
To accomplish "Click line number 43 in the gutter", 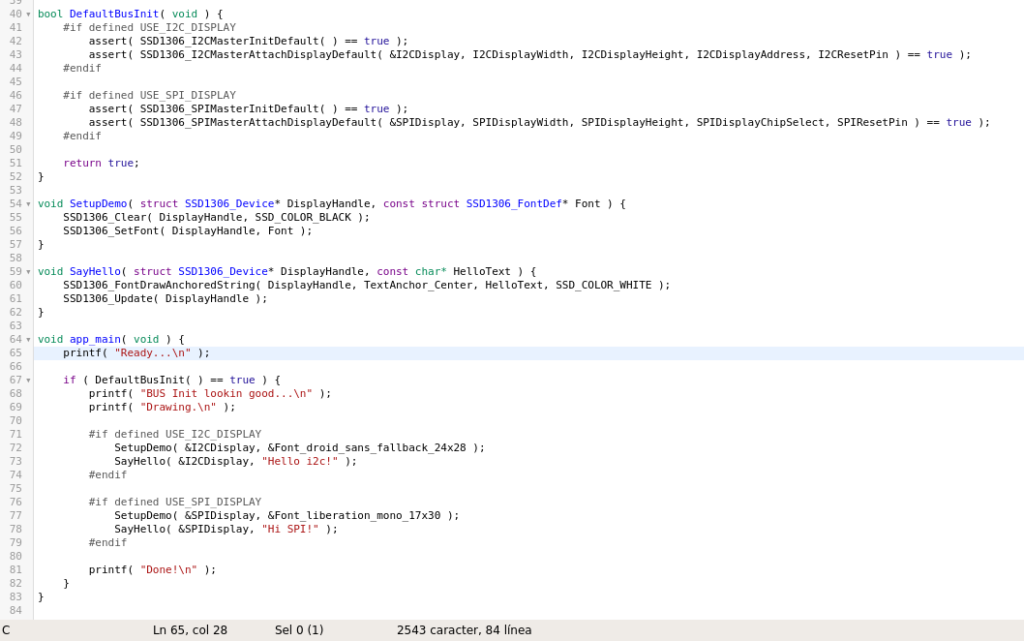I will click(15, 55).
